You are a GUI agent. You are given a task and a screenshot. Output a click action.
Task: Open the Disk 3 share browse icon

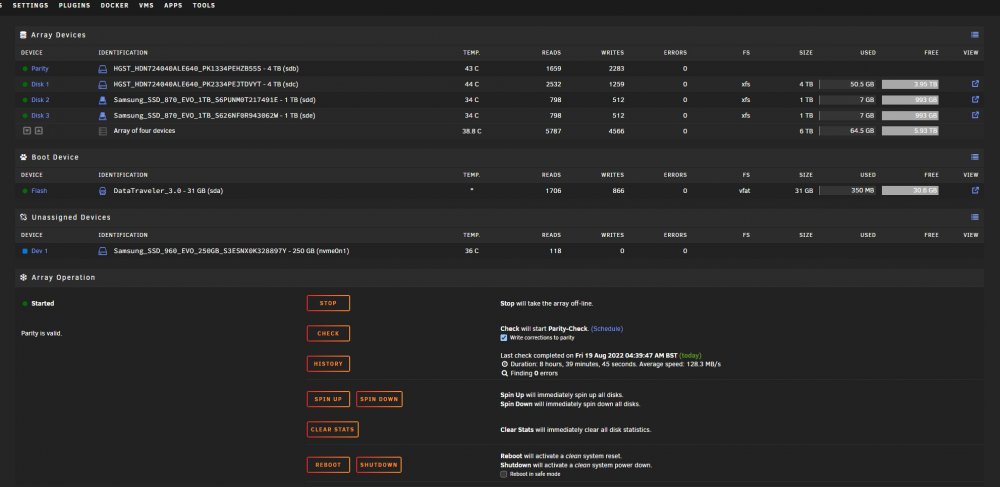974,115
